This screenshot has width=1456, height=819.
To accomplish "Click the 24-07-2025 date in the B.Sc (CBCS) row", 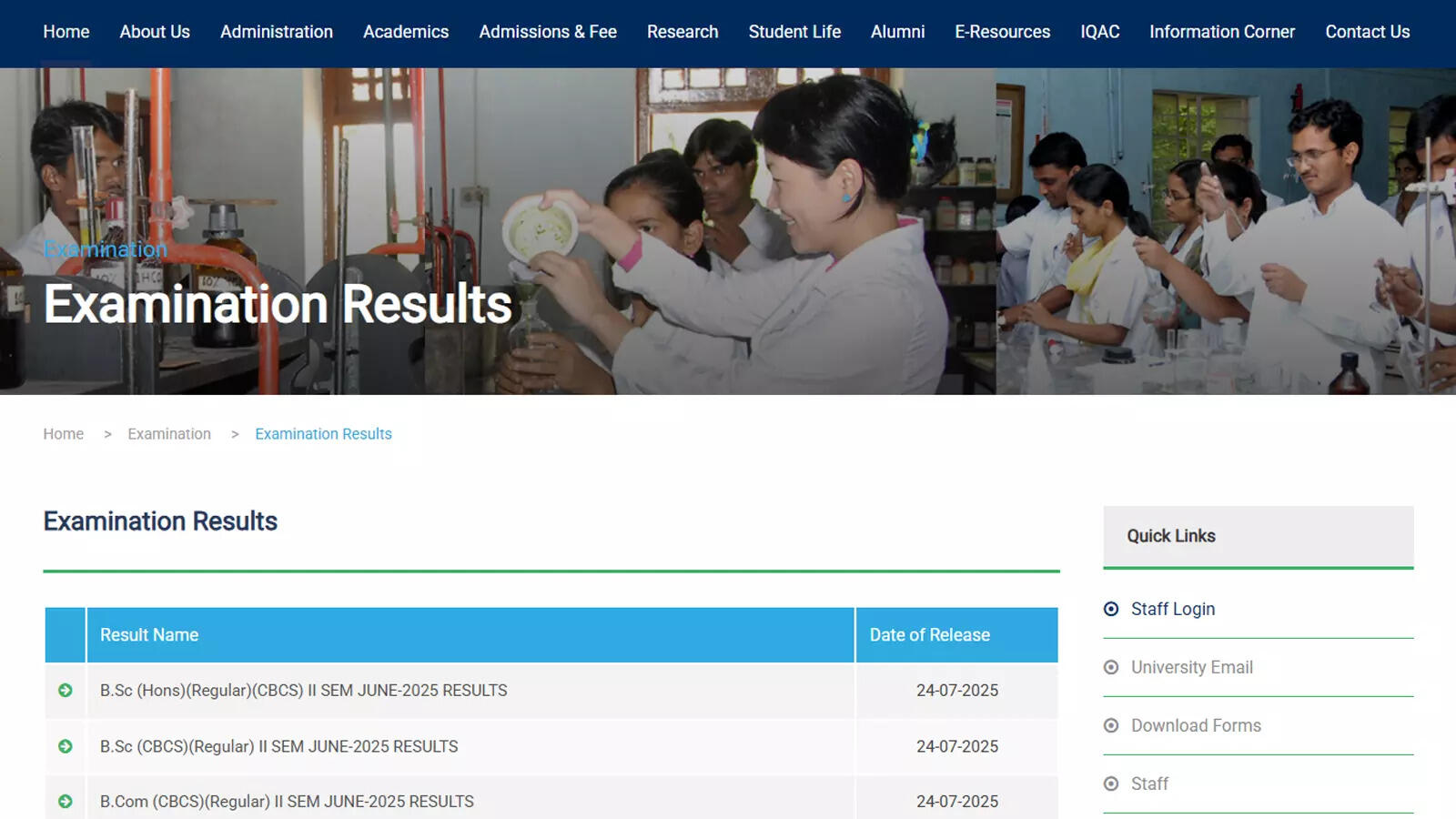I will coord(957,746).
